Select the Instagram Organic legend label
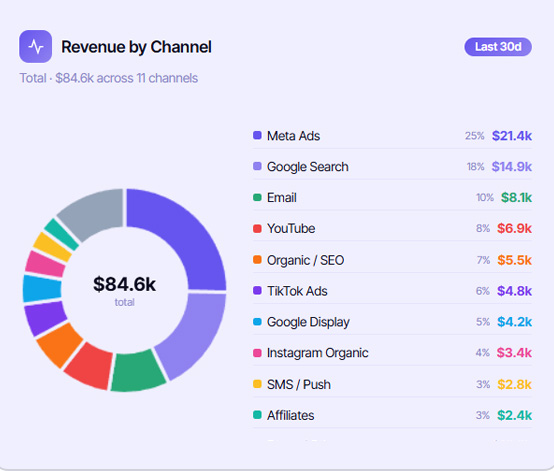 (x=317, y=353)
